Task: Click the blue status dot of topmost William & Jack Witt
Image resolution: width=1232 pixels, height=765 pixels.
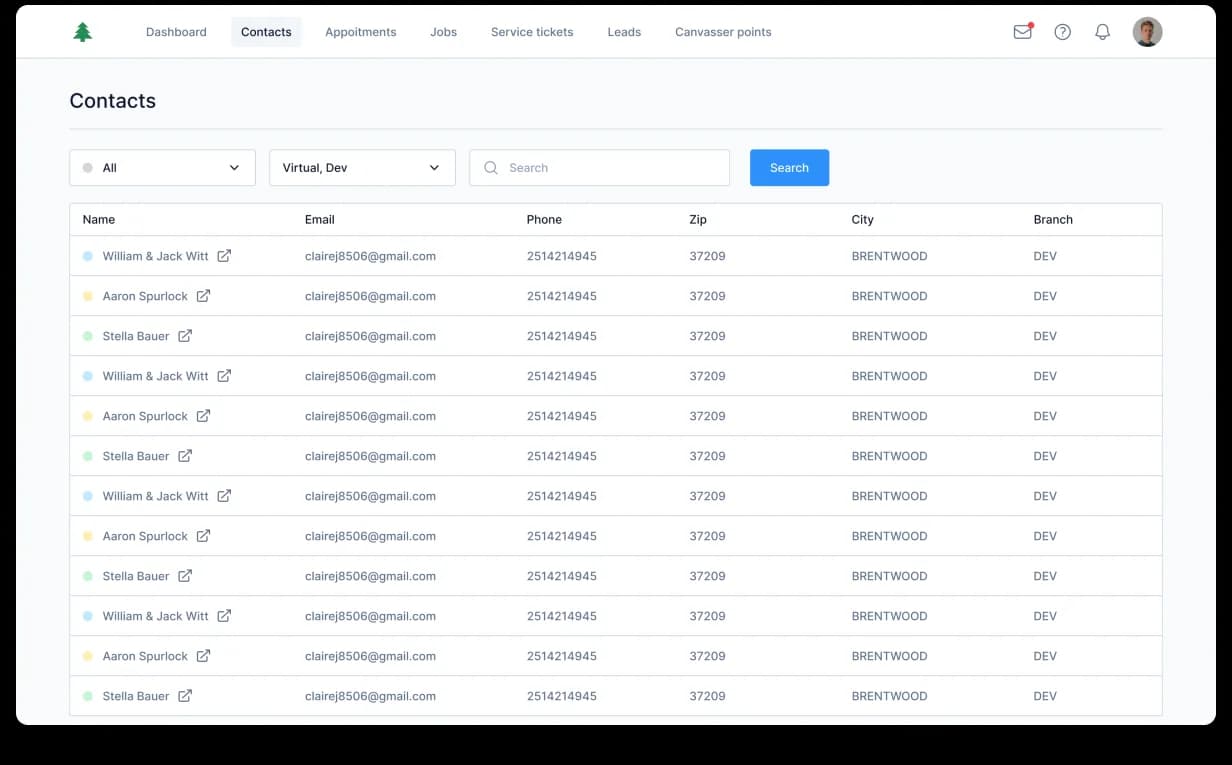Action: 88,256
